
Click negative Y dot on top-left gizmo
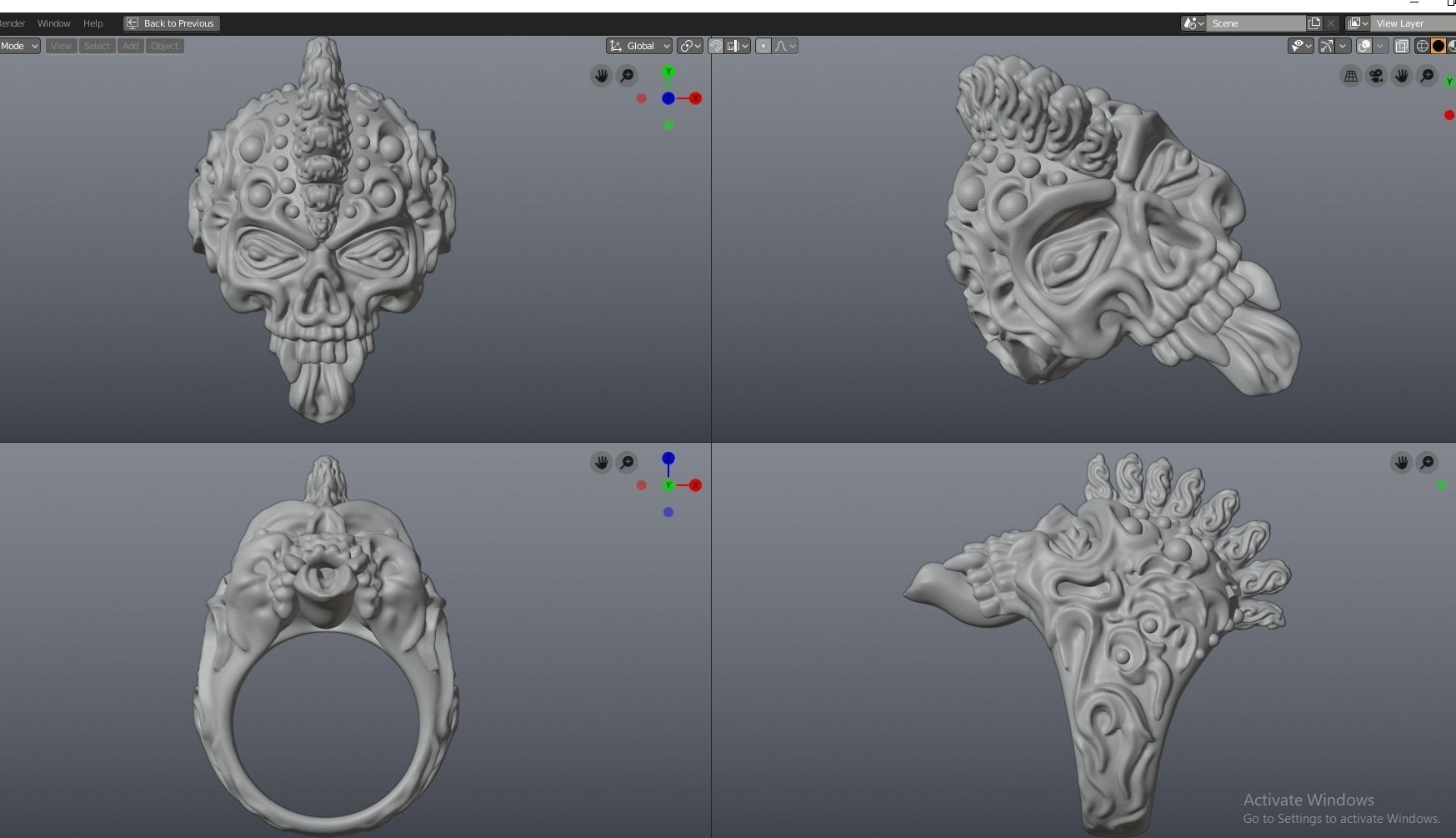pos(668,126)
